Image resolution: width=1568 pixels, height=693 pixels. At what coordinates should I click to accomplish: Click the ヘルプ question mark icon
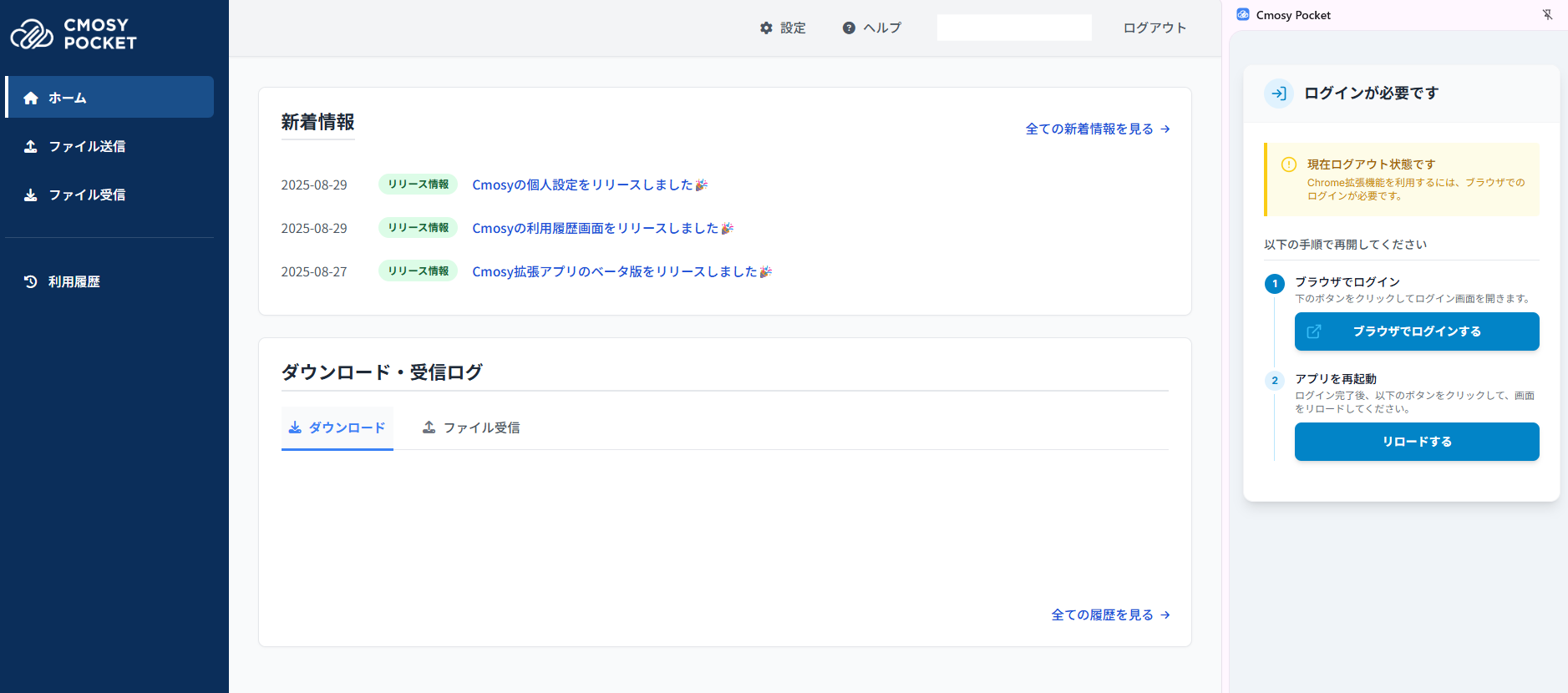849,28
